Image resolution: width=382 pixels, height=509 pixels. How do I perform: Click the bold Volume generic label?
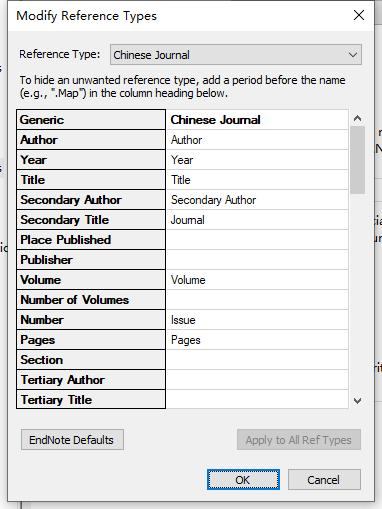91,280
